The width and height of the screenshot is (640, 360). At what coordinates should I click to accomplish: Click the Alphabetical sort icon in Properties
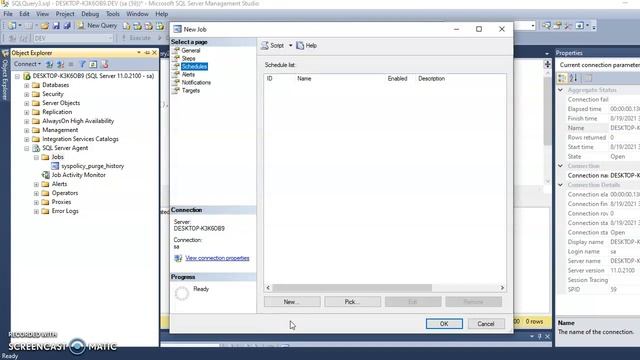point(573,78)
